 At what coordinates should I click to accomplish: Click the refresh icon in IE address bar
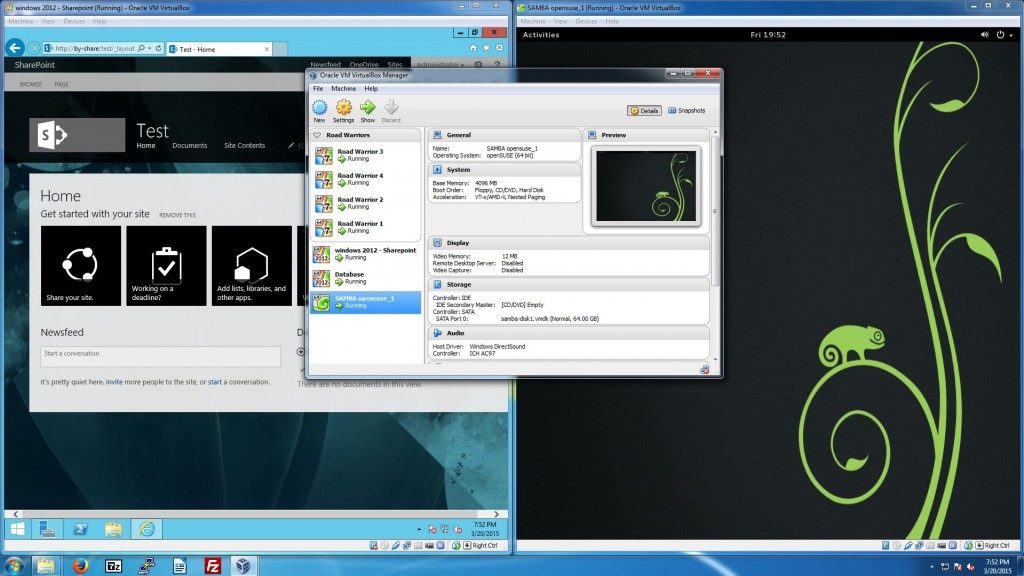click(x=159, y=48)
